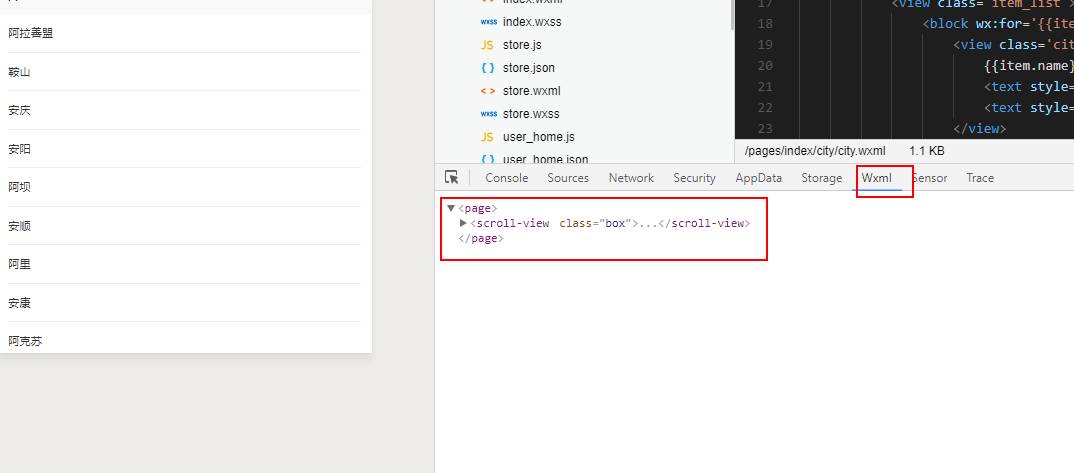The width and height of the screenshot is (1074, 473).
Task: Click the {{item.name} code line
Action: coord(1028,66)
